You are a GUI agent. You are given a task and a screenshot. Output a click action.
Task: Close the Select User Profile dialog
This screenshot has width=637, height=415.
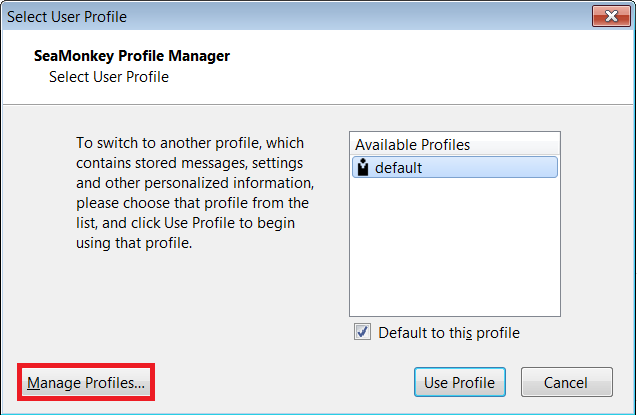[611, 16]
